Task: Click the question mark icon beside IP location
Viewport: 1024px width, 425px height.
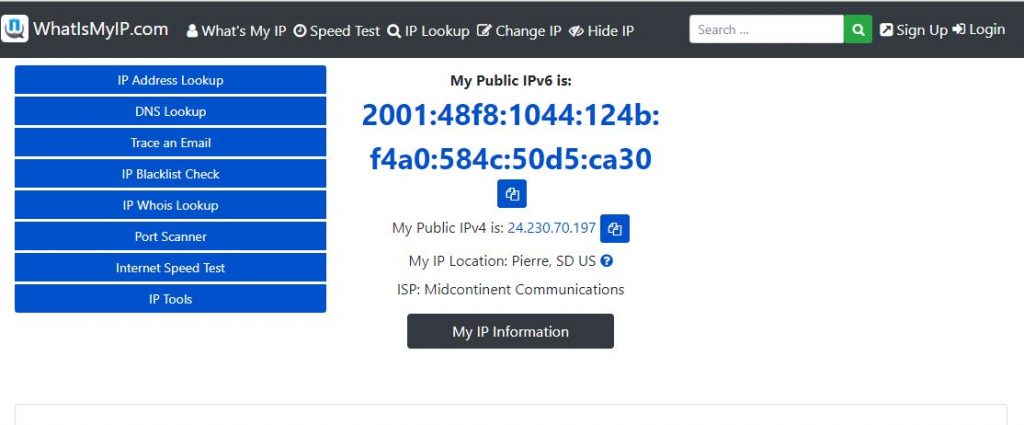Action: pyautogui.click(x=606, y=261)
